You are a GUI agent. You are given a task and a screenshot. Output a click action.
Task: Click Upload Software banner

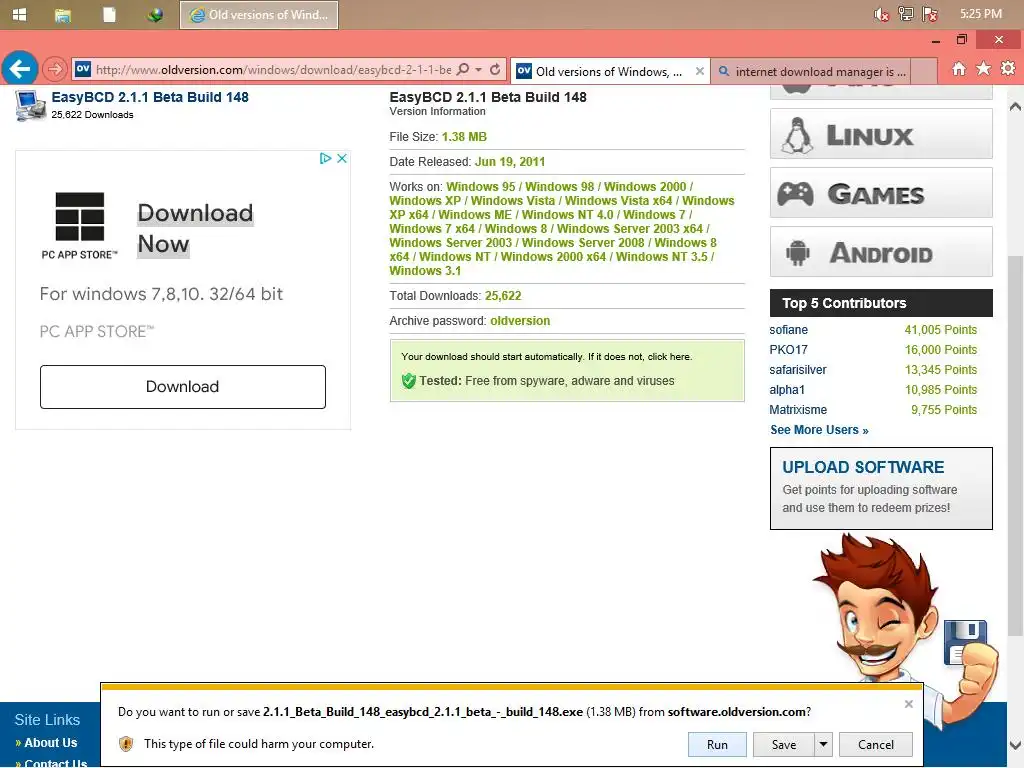coord(881,488)
